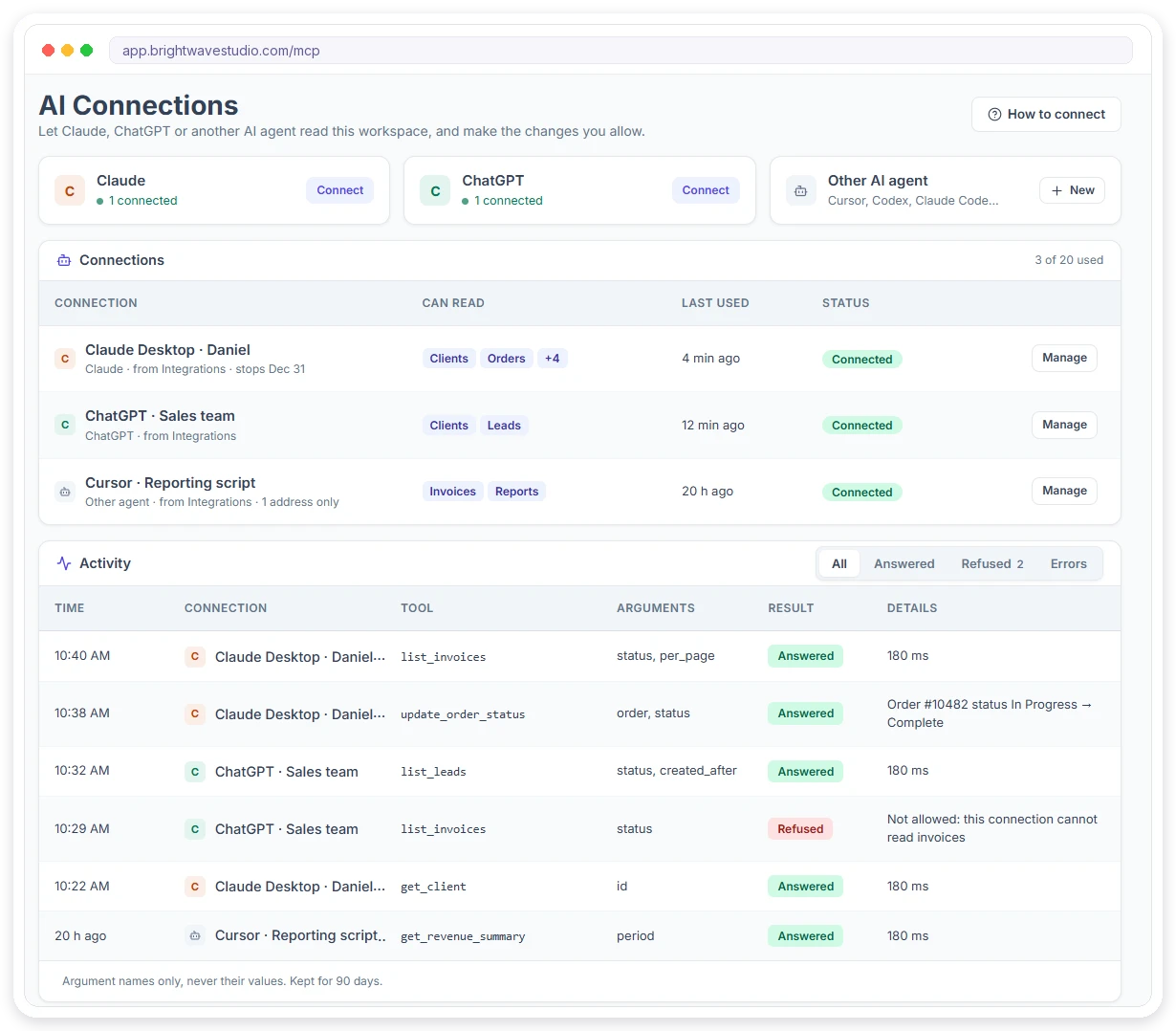Filter activity to Refused
This screenshot has height=1031, width=1176.
pos(992,563)
